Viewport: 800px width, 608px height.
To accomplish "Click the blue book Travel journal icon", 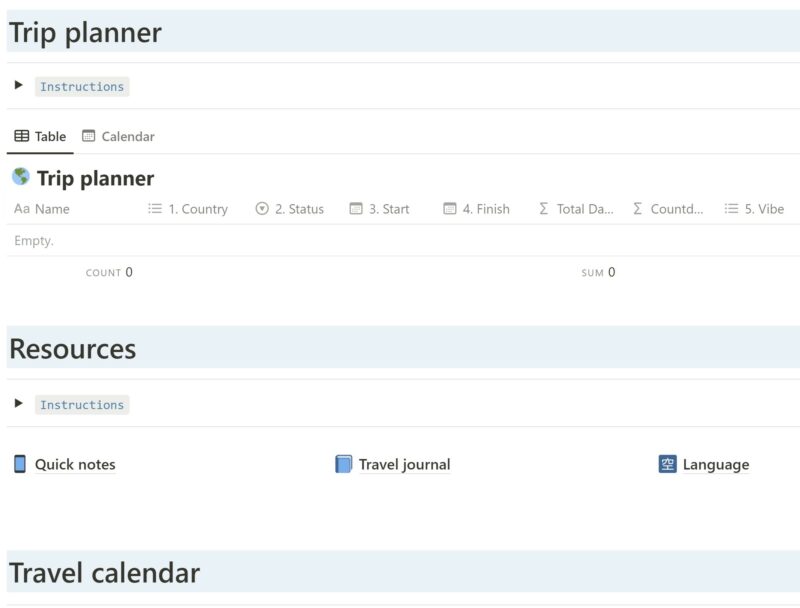I will pyautogui.click(x=344, y=464).
